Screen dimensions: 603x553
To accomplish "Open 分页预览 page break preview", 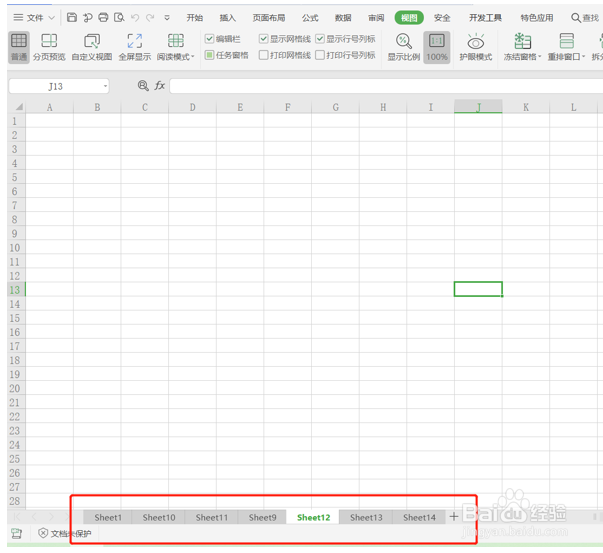I will click(x=49, y=47).
